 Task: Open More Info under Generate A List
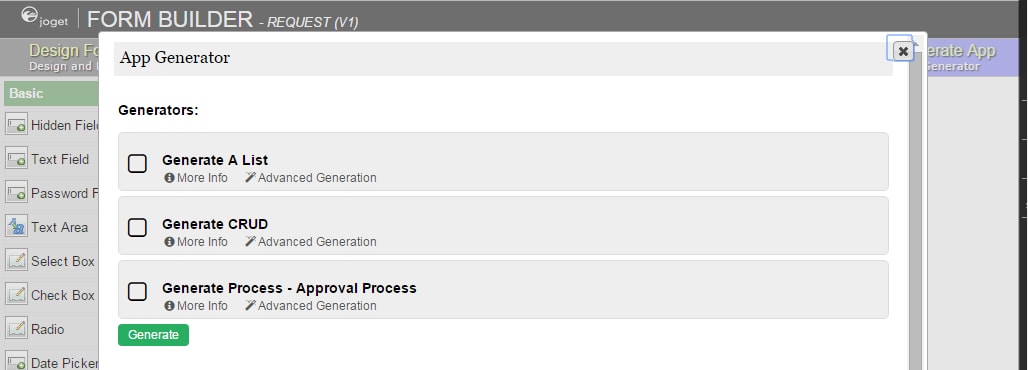196,178
